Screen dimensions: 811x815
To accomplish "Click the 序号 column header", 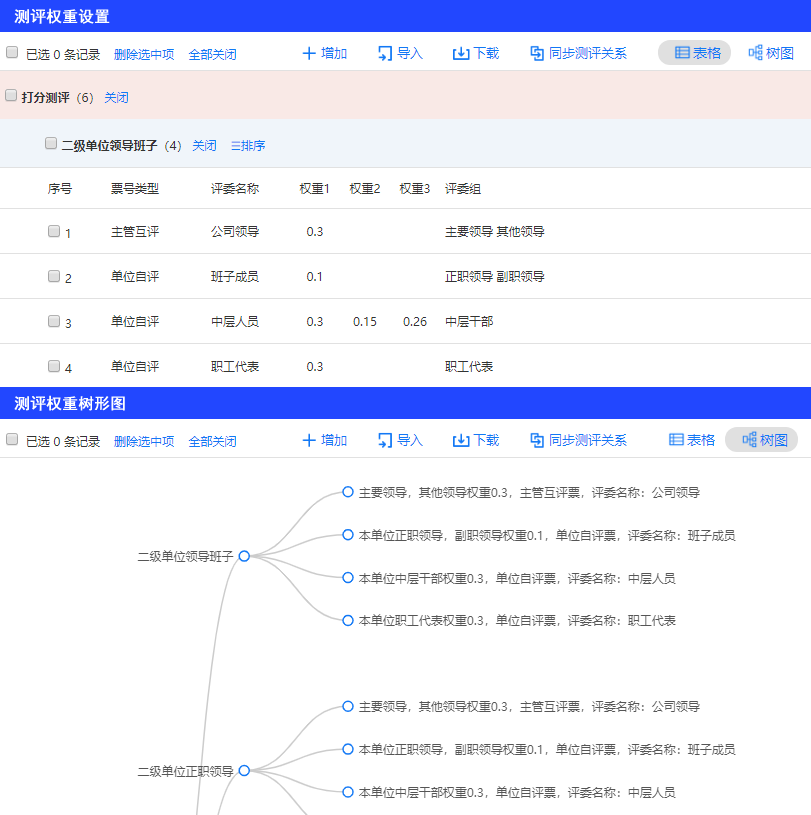I will point(60,188).
